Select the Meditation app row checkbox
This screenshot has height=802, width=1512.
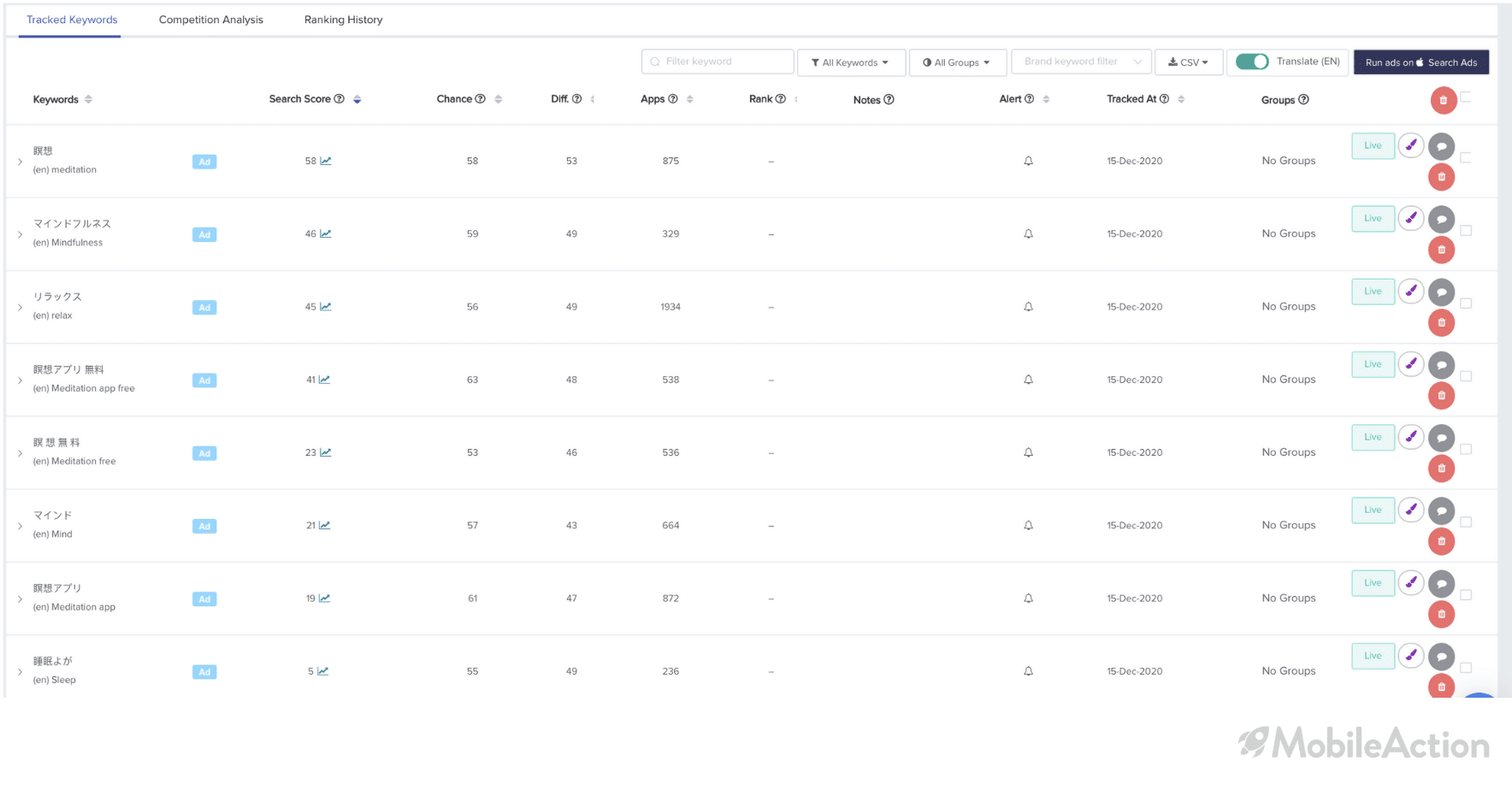coord(1466,595)
